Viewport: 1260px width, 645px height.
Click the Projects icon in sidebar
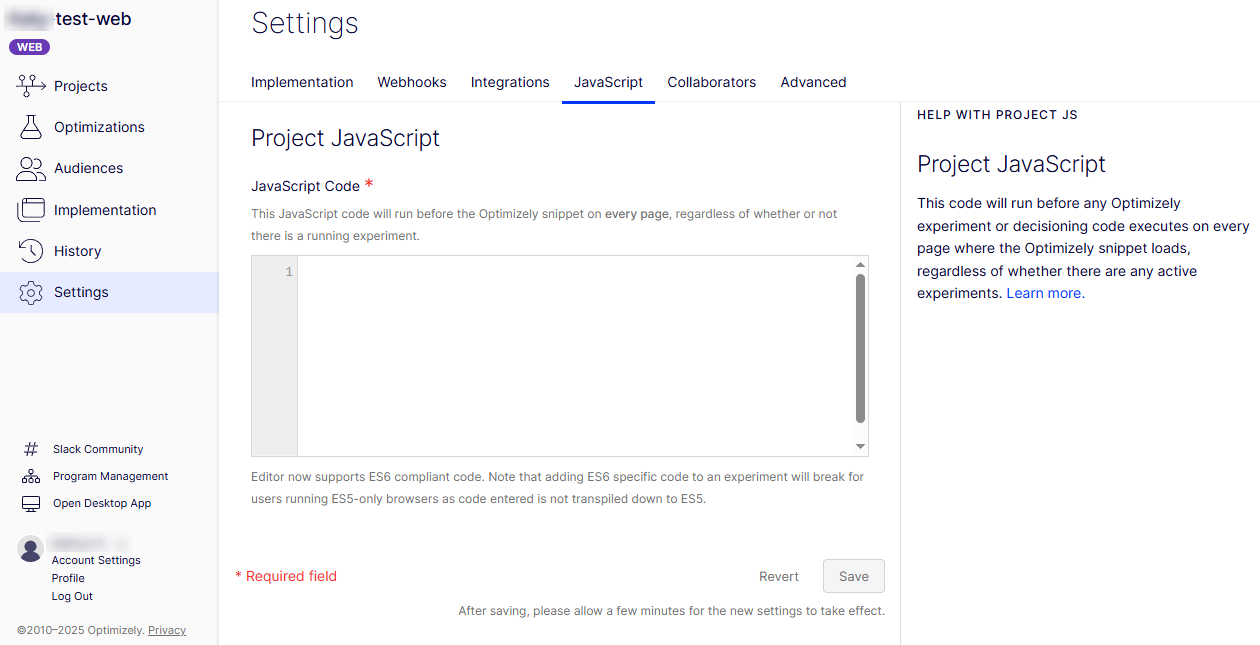32,86
